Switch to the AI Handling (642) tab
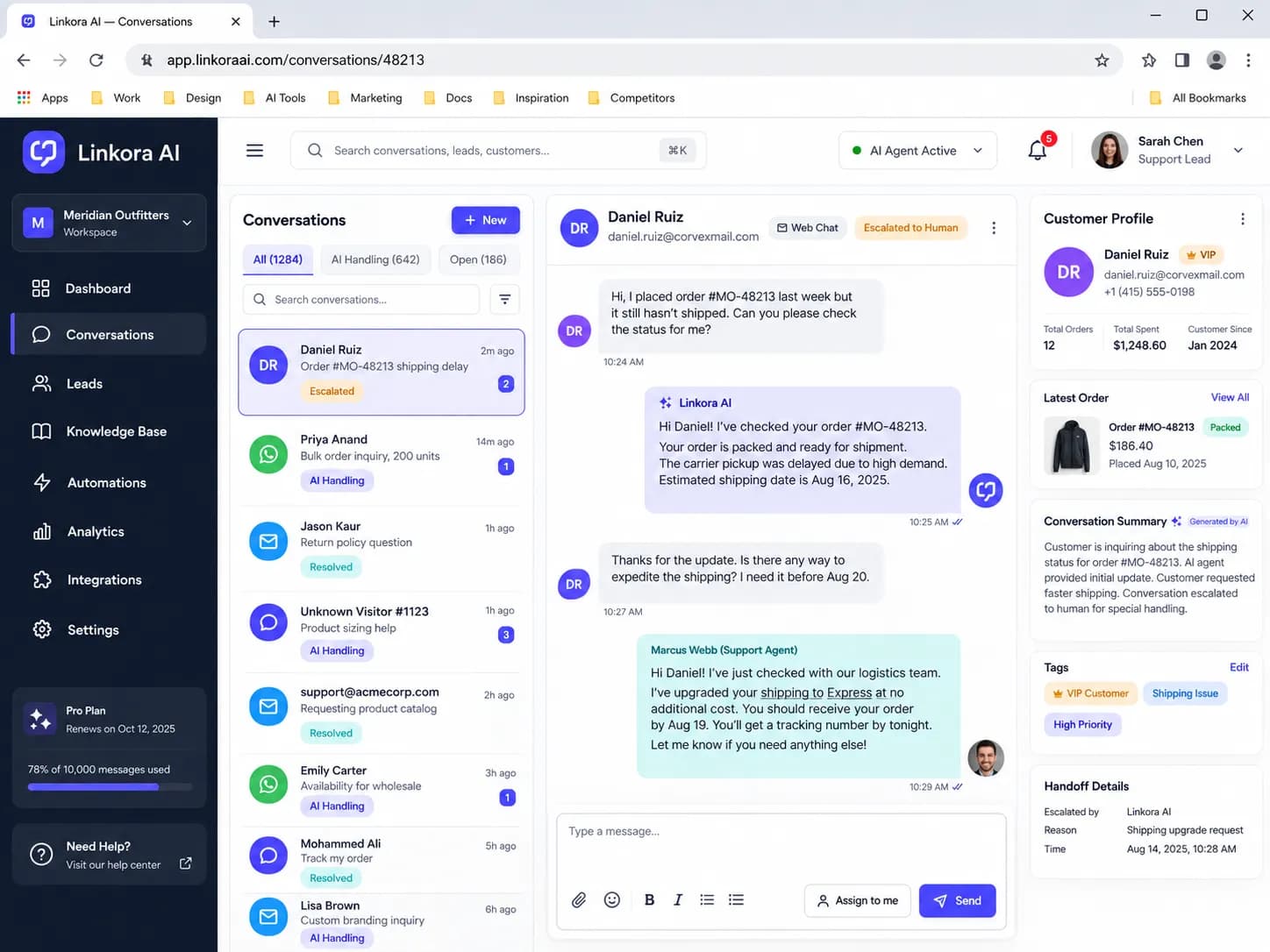 375,259
